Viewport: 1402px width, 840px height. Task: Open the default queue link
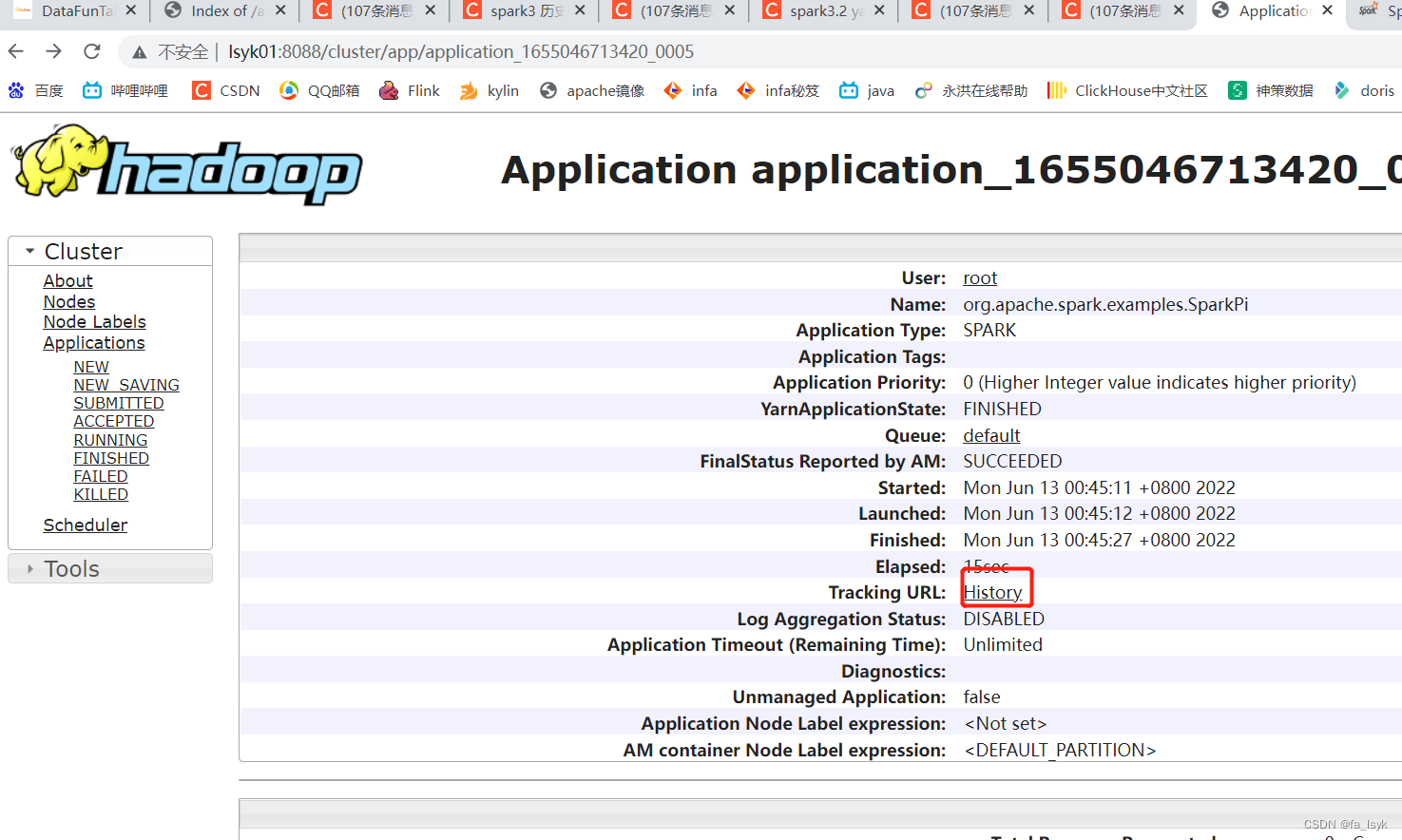[x=991, y=435]
